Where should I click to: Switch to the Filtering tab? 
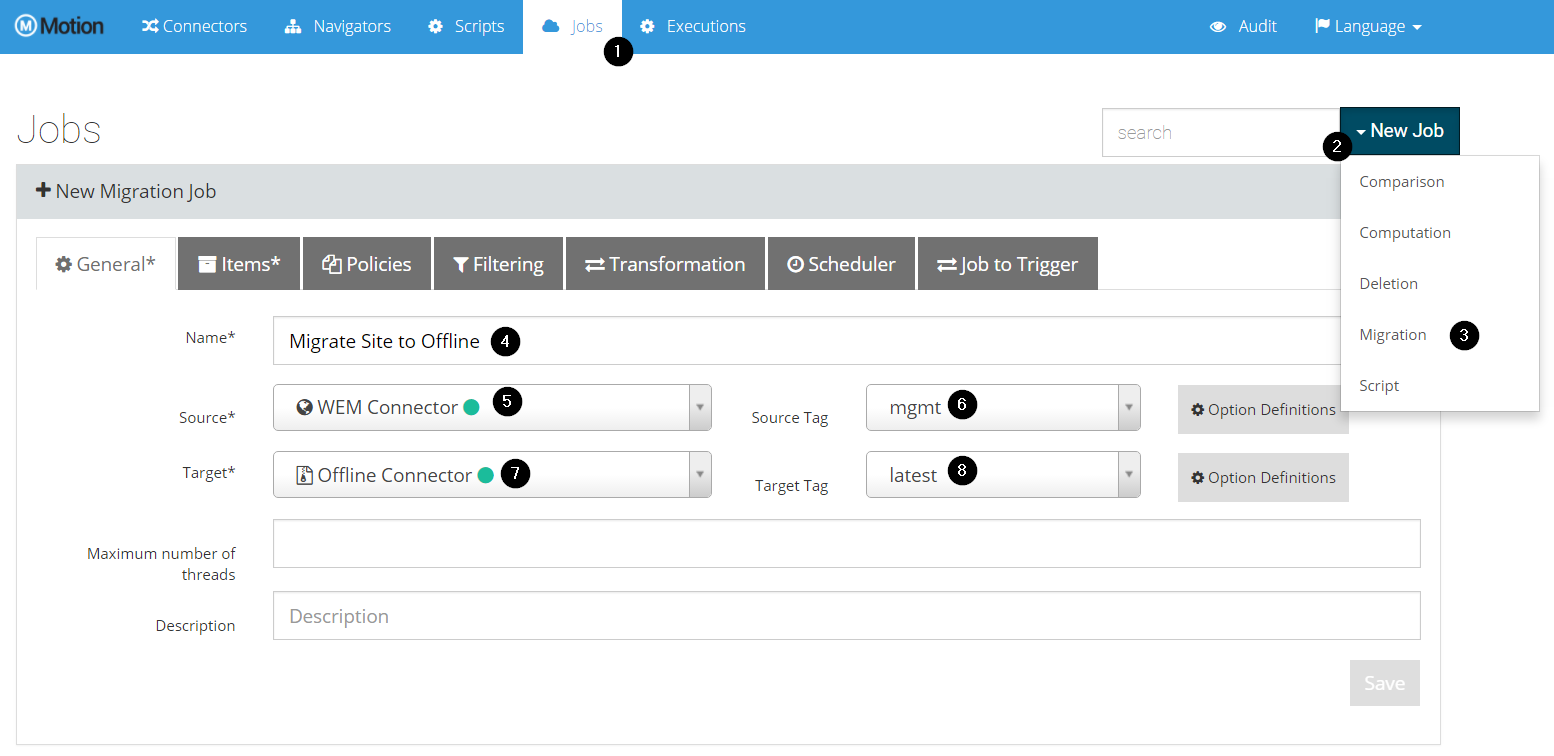(498, 264)
